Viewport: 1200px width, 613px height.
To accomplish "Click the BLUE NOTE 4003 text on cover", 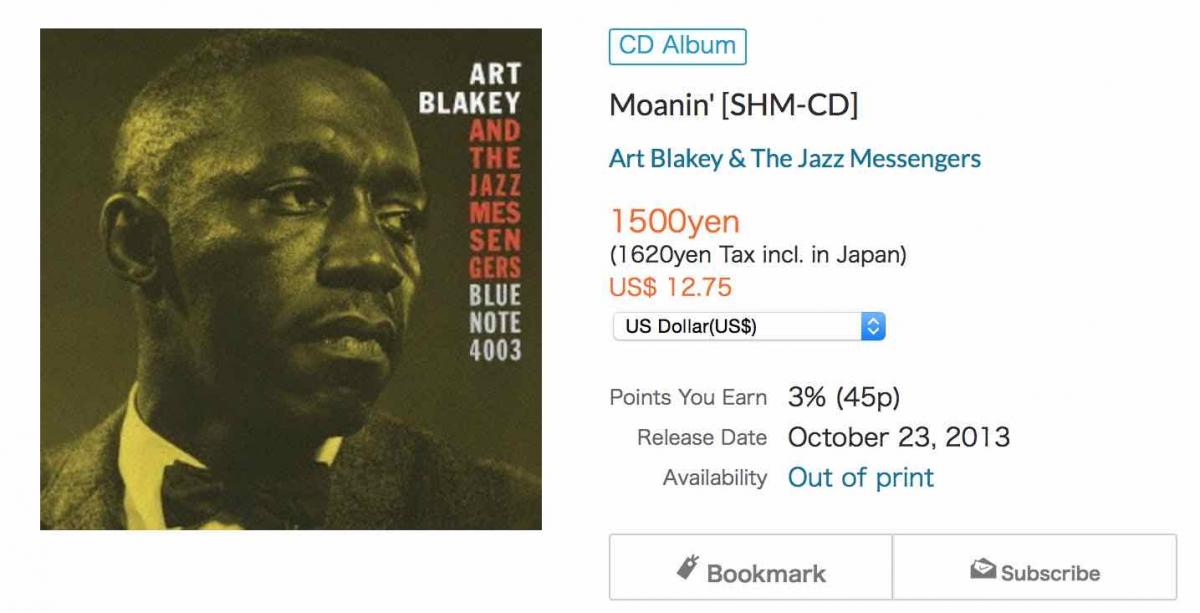I will click(x=495, y=323).
